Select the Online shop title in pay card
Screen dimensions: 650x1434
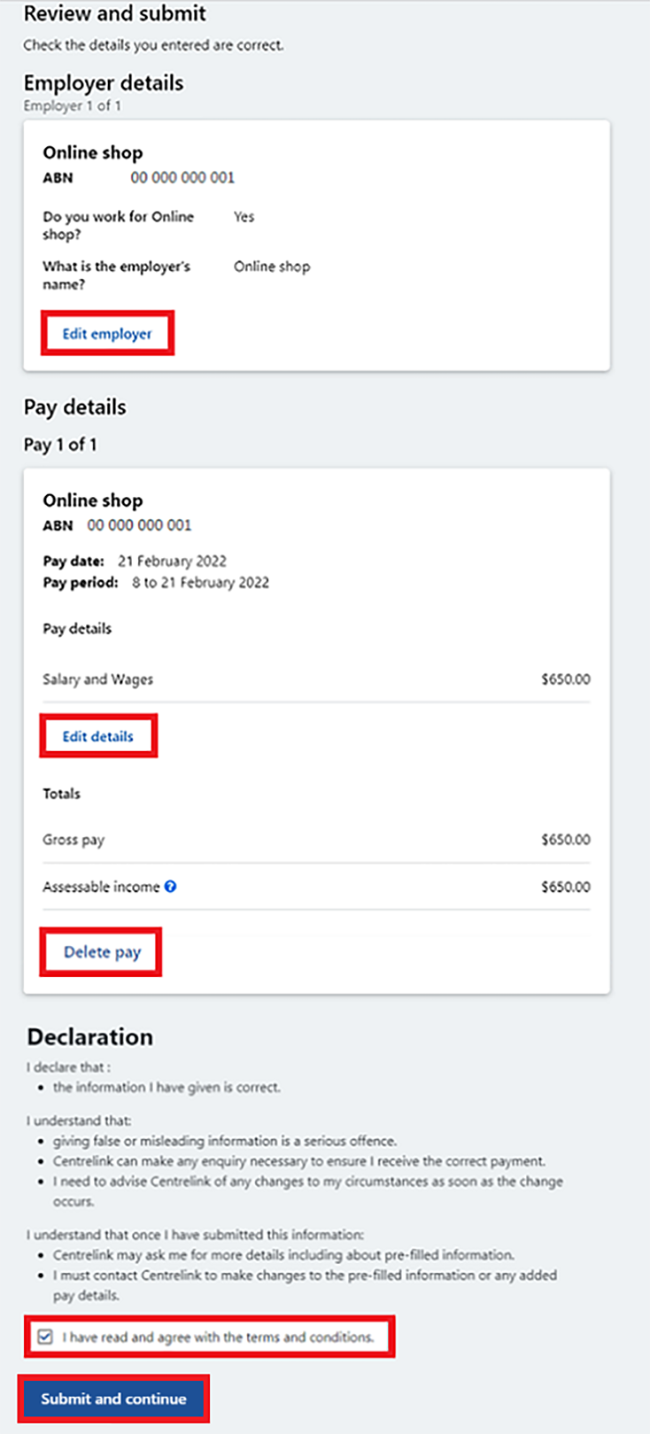[93, 500]
